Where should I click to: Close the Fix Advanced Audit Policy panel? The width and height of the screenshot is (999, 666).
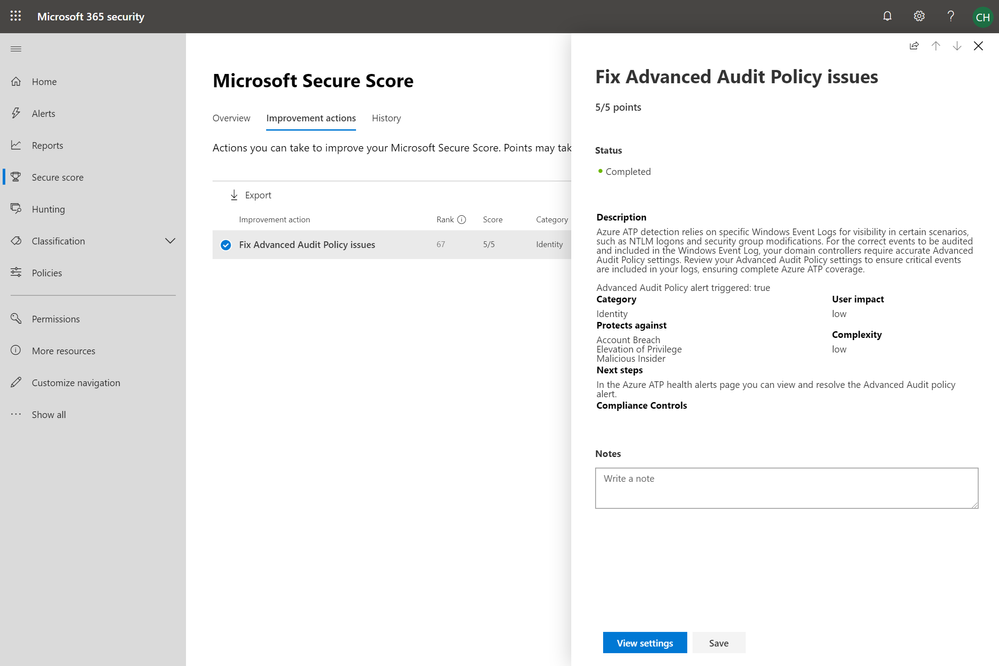(x=978, y=46)
